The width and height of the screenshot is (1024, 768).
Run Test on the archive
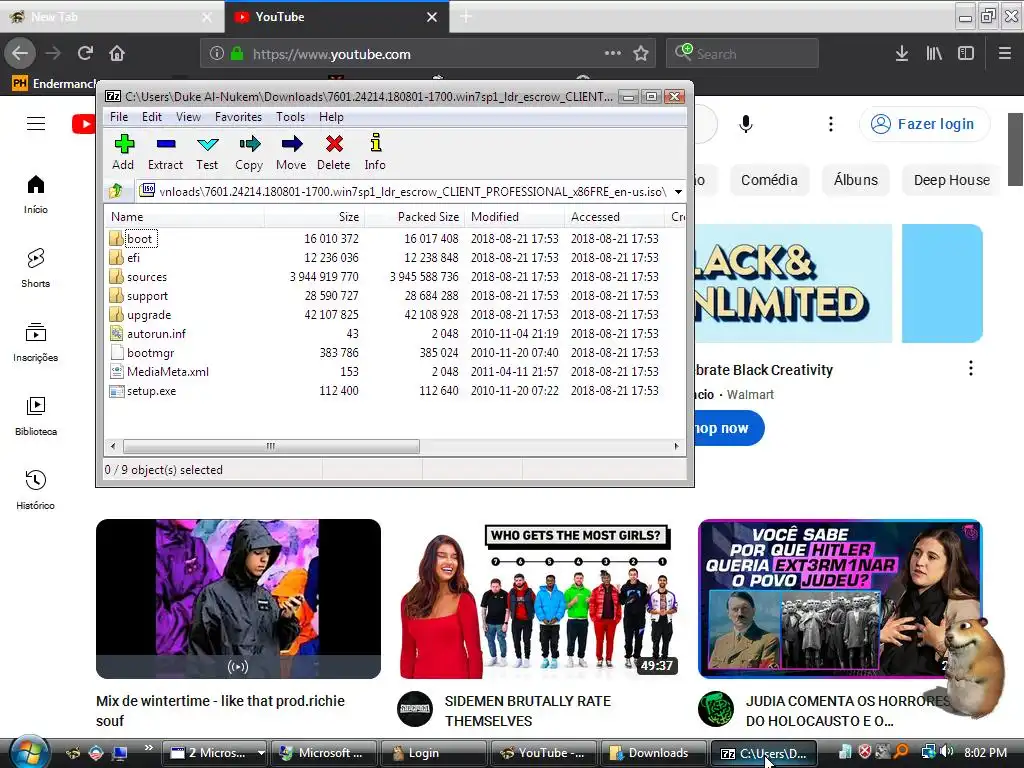click(207, 152)
